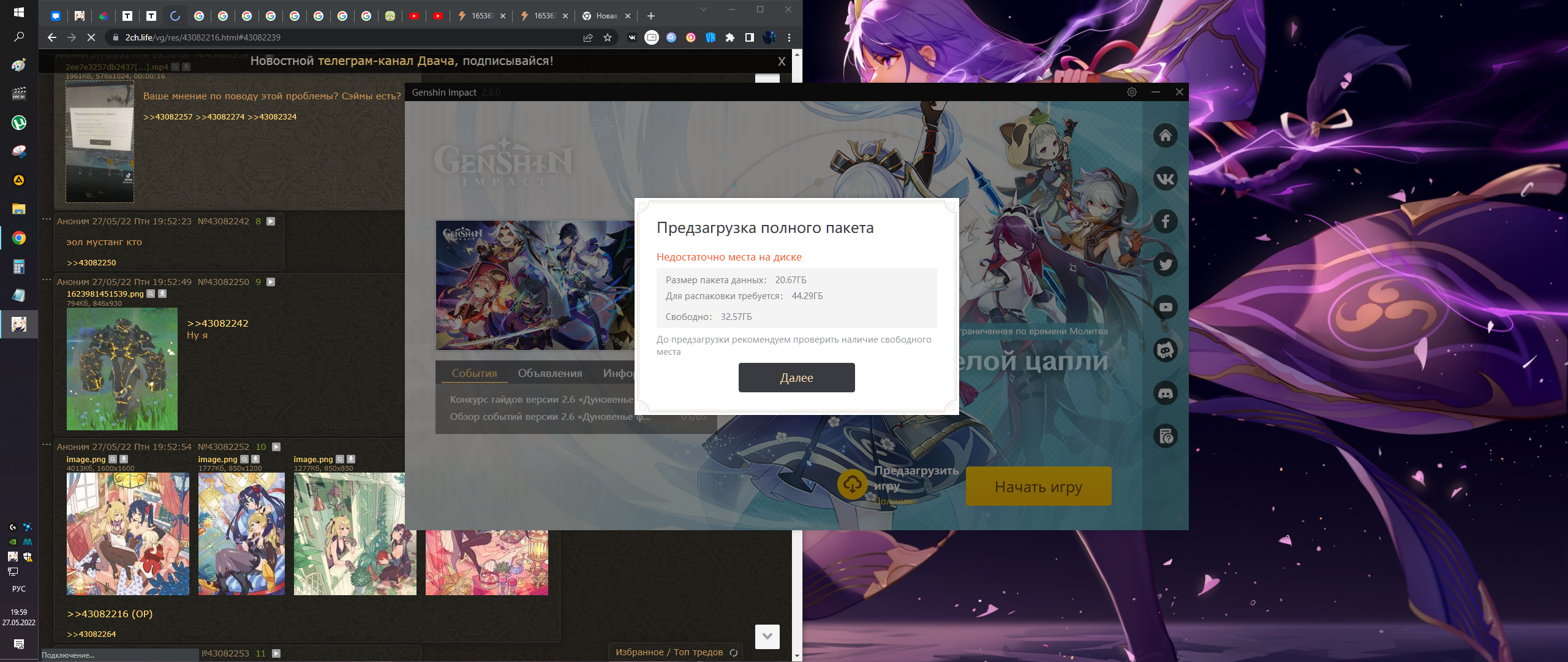Open uTorrent from the taskbar
1568x662 pixels.
click(x=19, y=123)
